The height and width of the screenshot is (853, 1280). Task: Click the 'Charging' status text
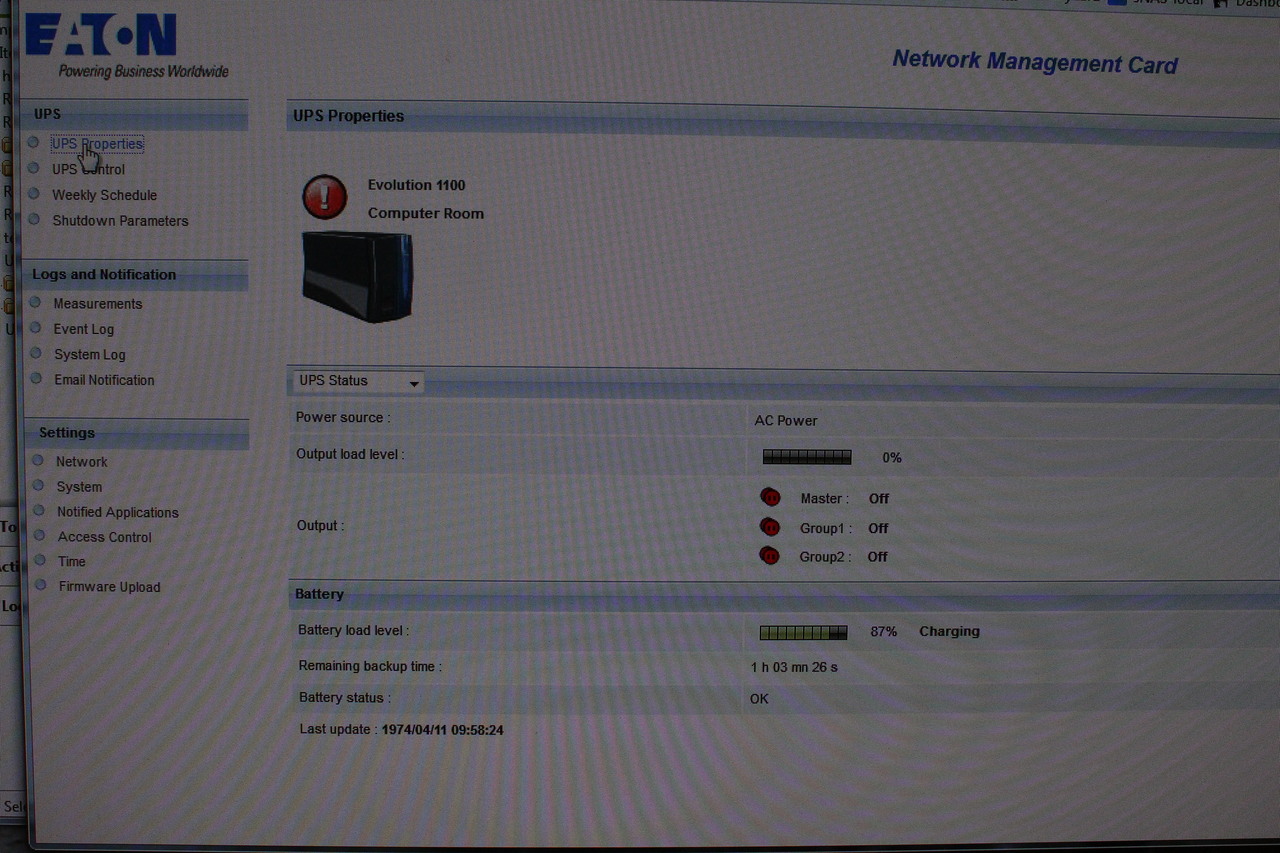[x=949, y=632]
